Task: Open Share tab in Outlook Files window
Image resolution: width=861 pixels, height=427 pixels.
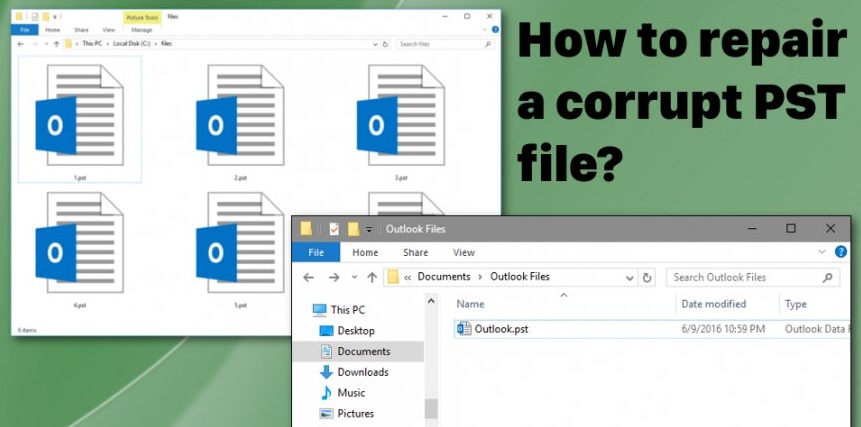Action: 415,252
